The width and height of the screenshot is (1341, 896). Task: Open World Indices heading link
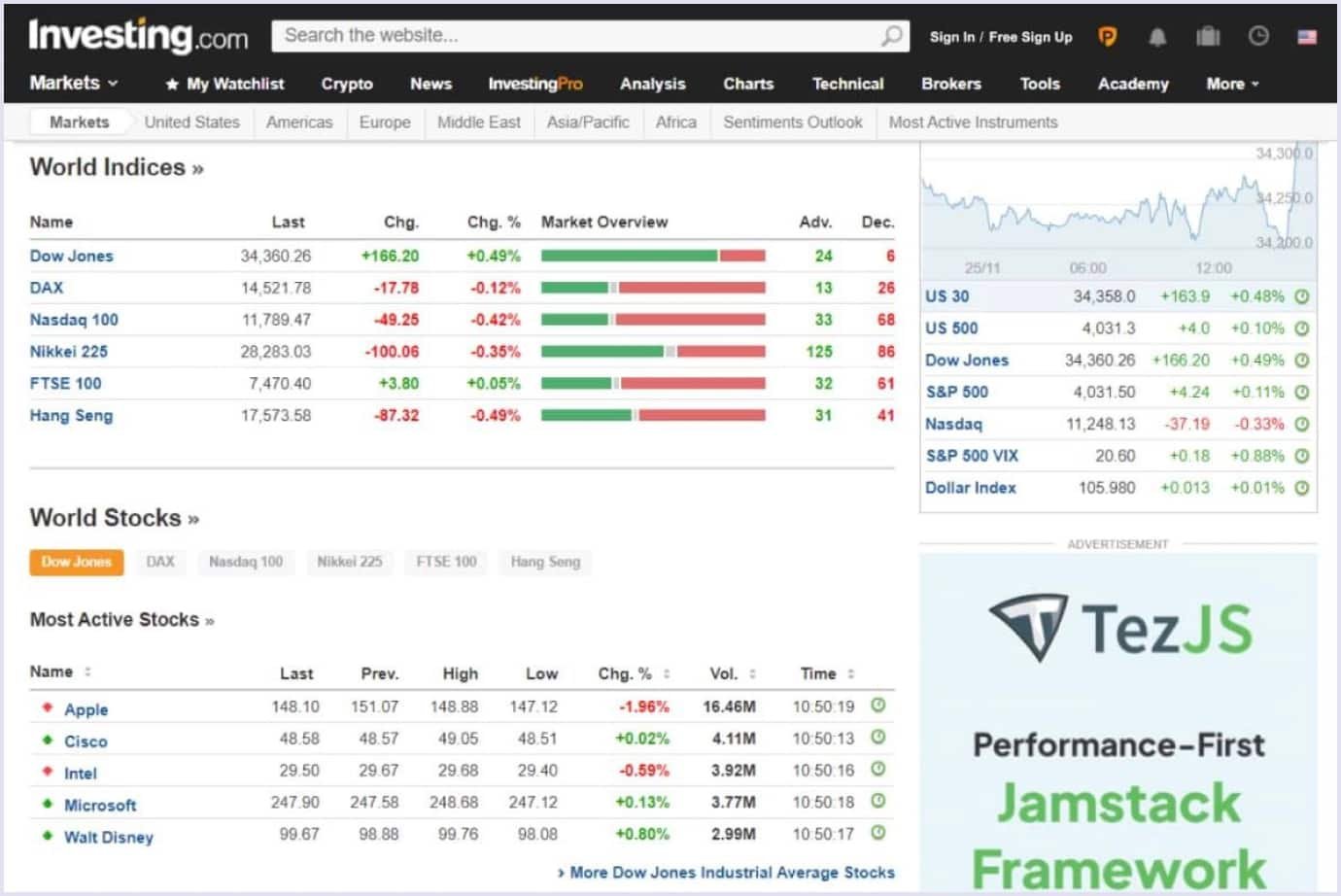(117, 167)
